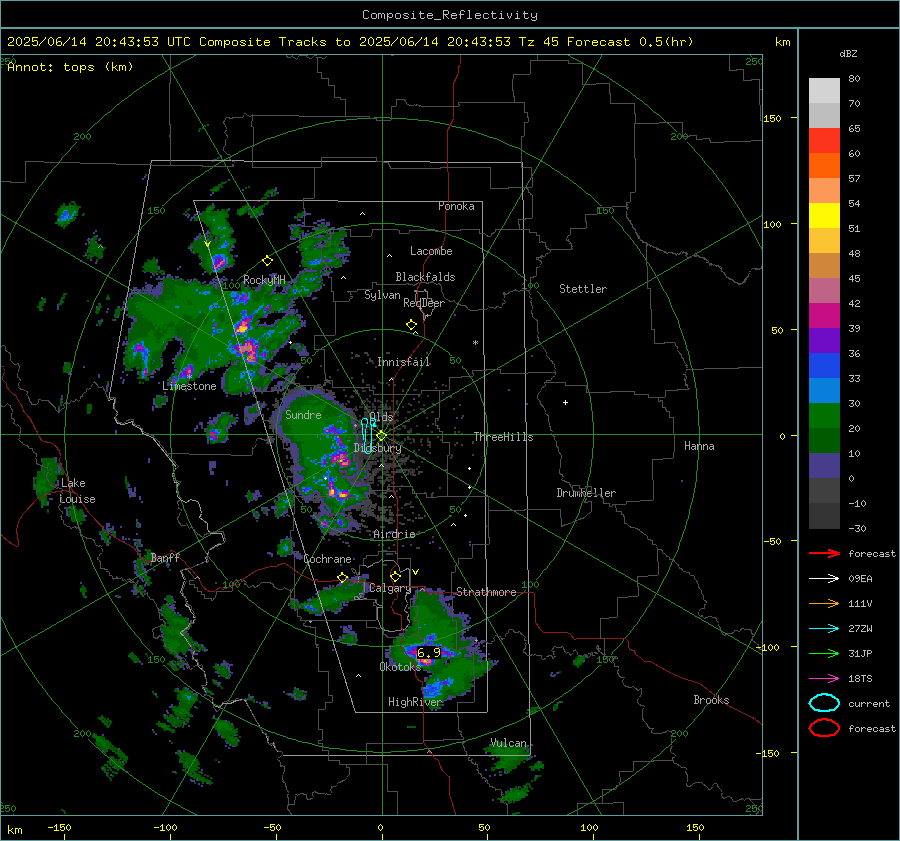900x841 pixels.
Task: Click the yellow diamond at radar center
Action: coord(381,436)
